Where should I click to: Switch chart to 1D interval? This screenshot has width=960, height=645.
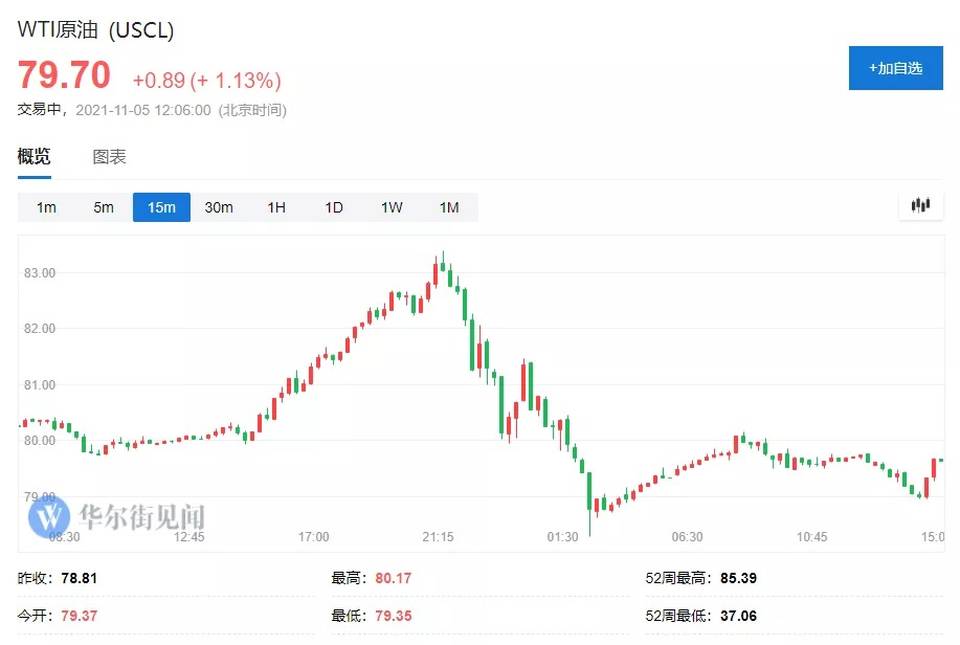334,207
